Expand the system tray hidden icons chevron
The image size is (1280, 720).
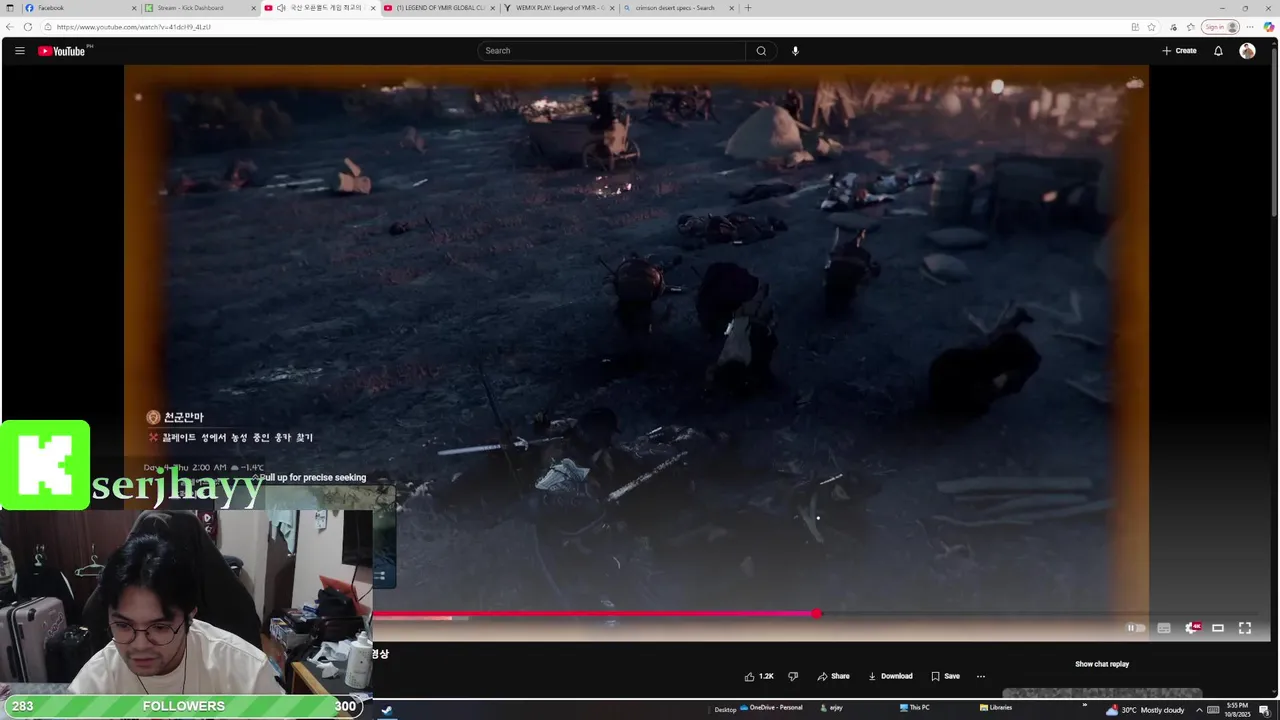(x=1199, y=709)
